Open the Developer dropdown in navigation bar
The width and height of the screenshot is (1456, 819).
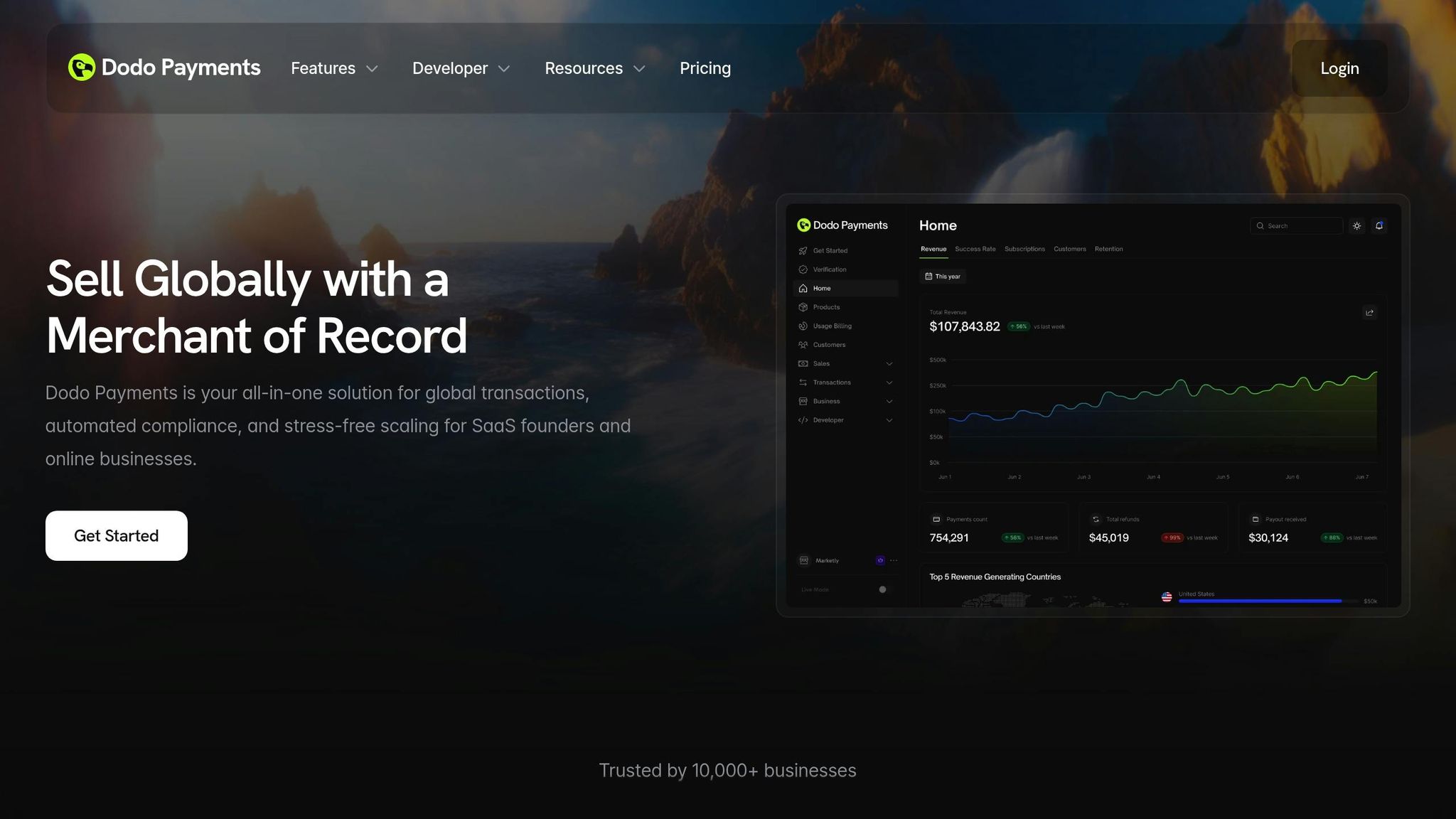[461, 68]
